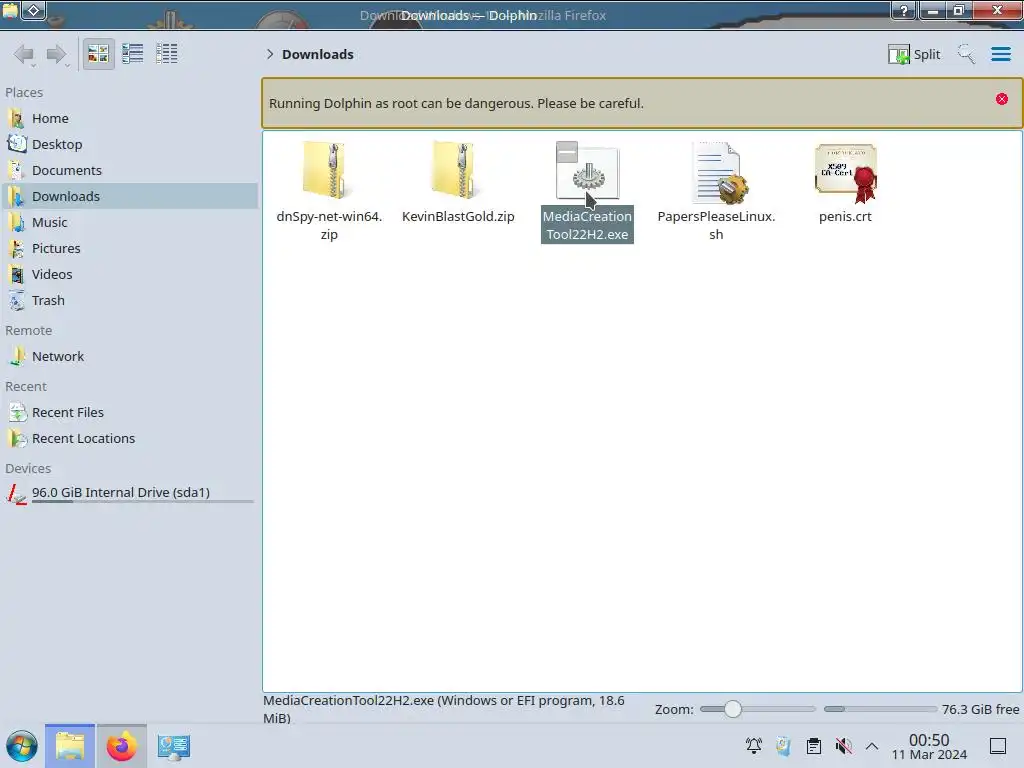The width and height of the screenshot is (1024, 768).
Task: Open Desktop in Places
Action: [129, 144]
